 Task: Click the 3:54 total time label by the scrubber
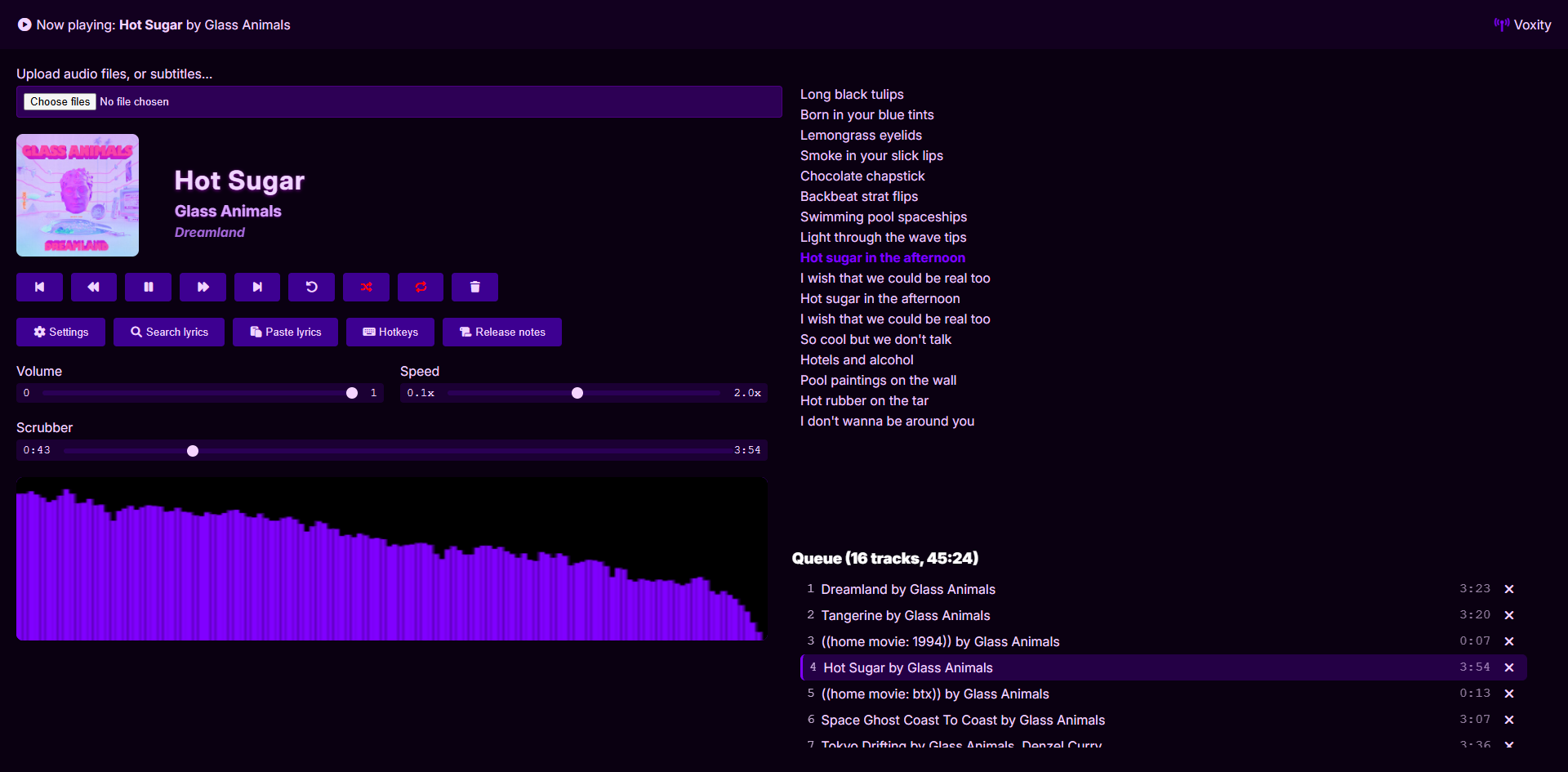coord(747,450)
